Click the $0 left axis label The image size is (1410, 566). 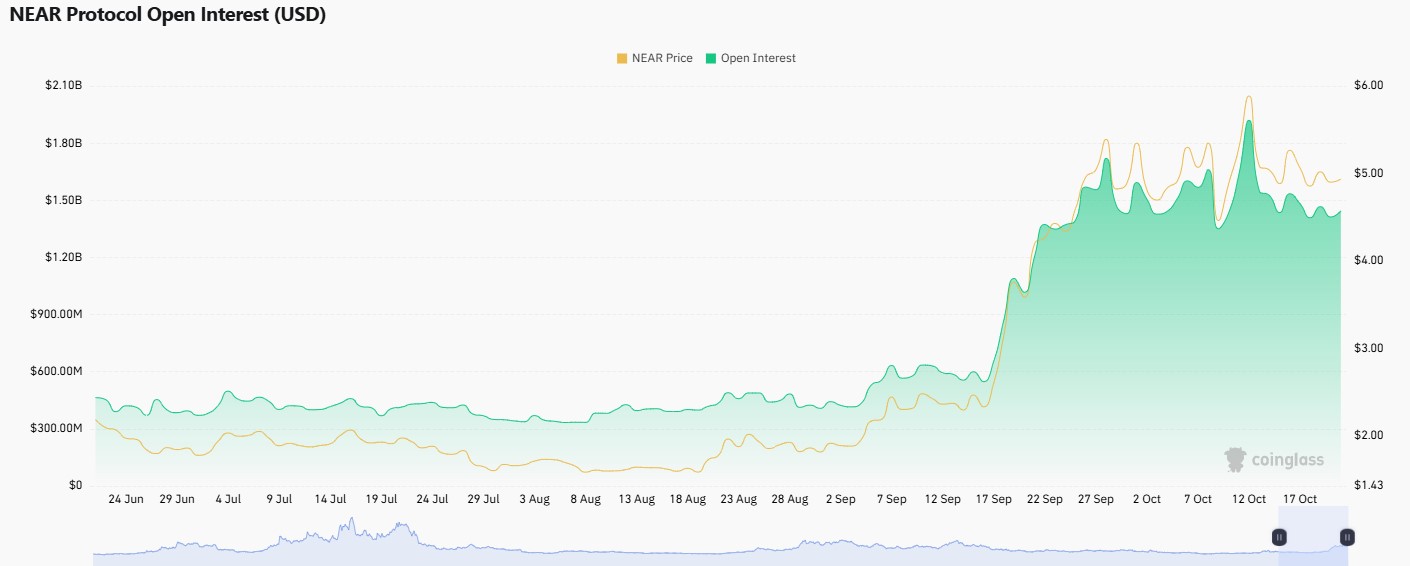point(75,485)
